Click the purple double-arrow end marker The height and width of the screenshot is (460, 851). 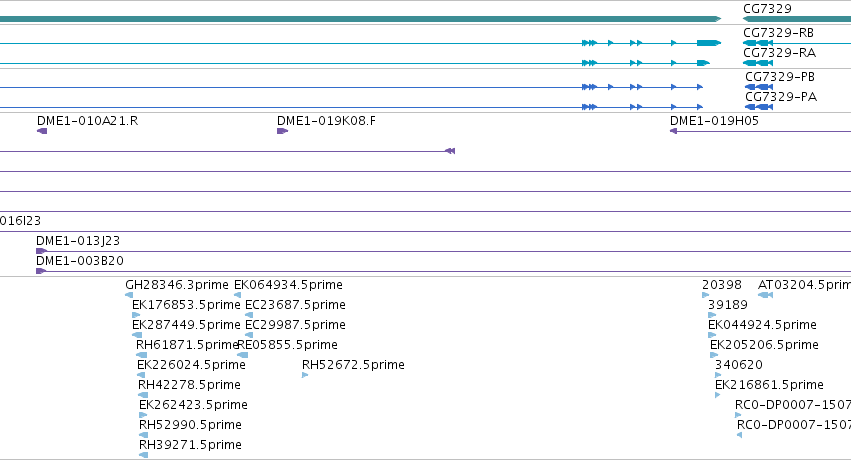click(x=450, y=151)
